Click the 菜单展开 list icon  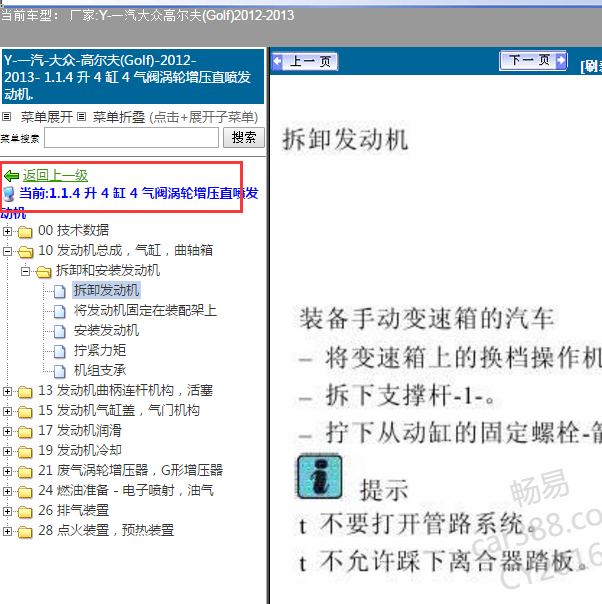tap(7, 116)
